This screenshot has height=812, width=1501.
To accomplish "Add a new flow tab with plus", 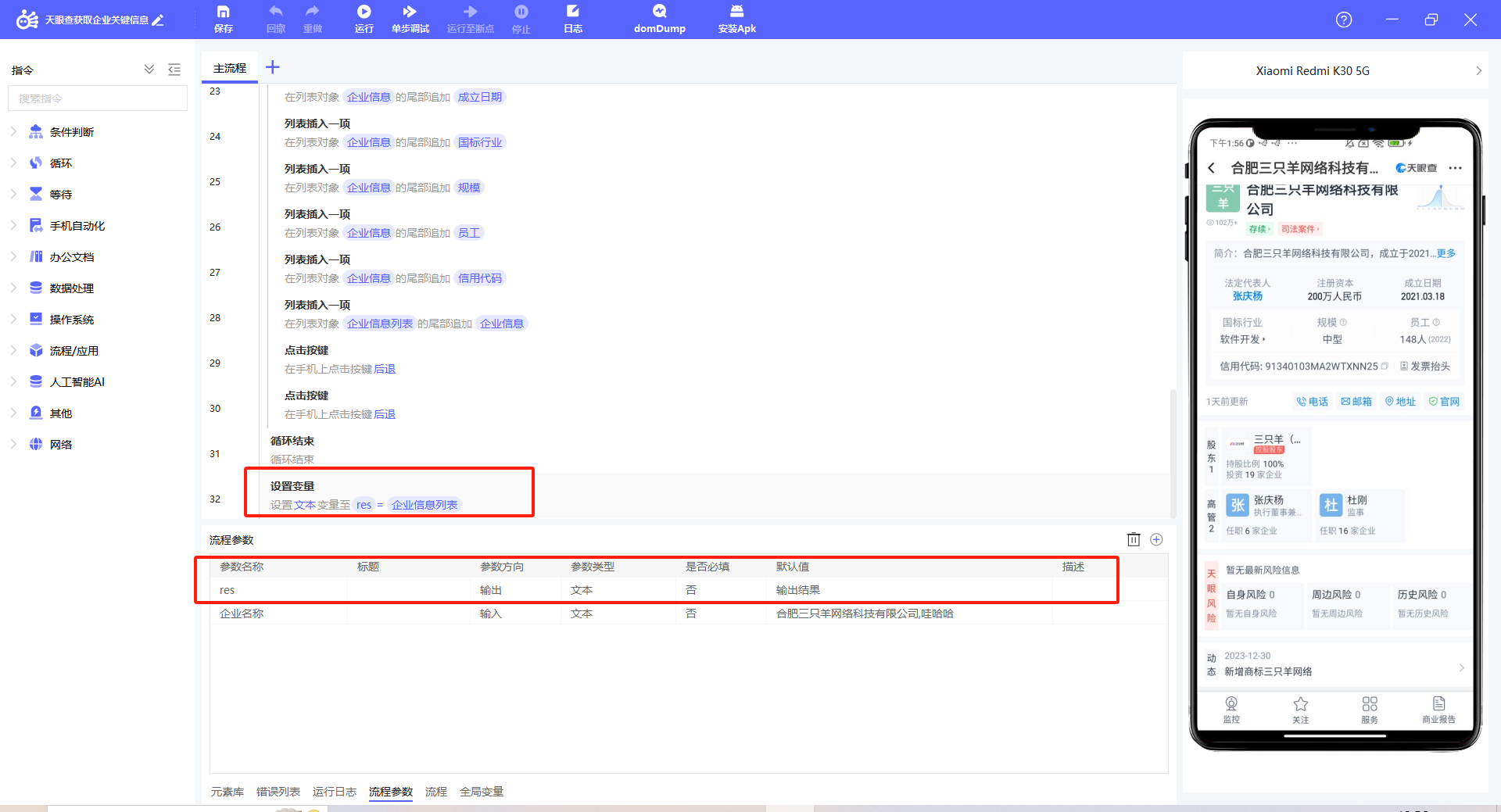I will point(272,67).
